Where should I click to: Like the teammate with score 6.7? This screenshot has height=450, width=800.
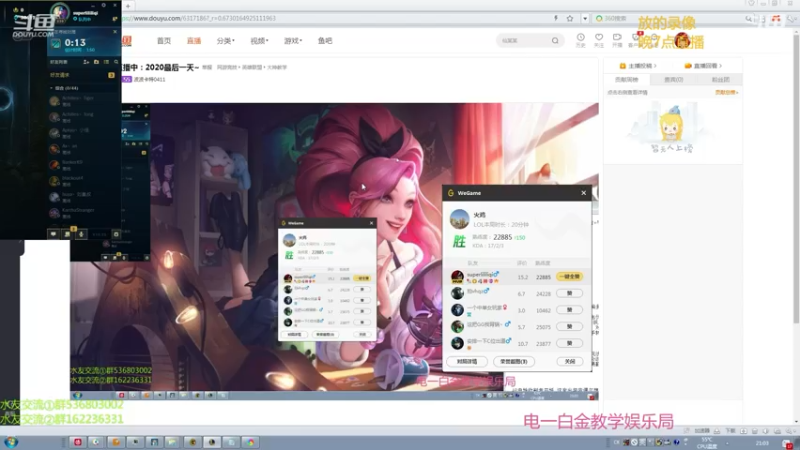point(569,293)
